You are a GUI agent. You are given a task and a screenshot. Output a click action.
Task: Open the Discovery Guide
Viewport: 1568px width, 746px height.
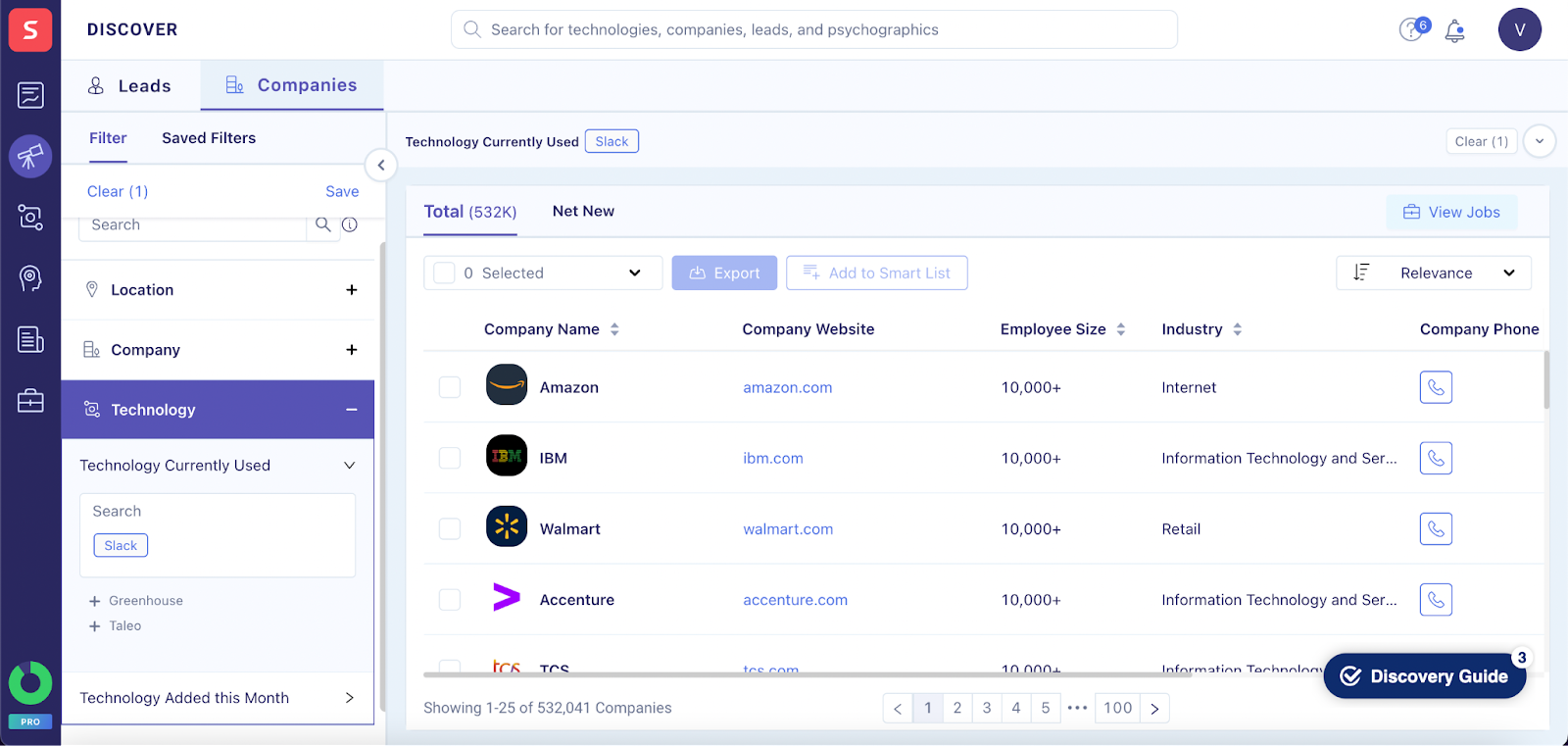1425,676
